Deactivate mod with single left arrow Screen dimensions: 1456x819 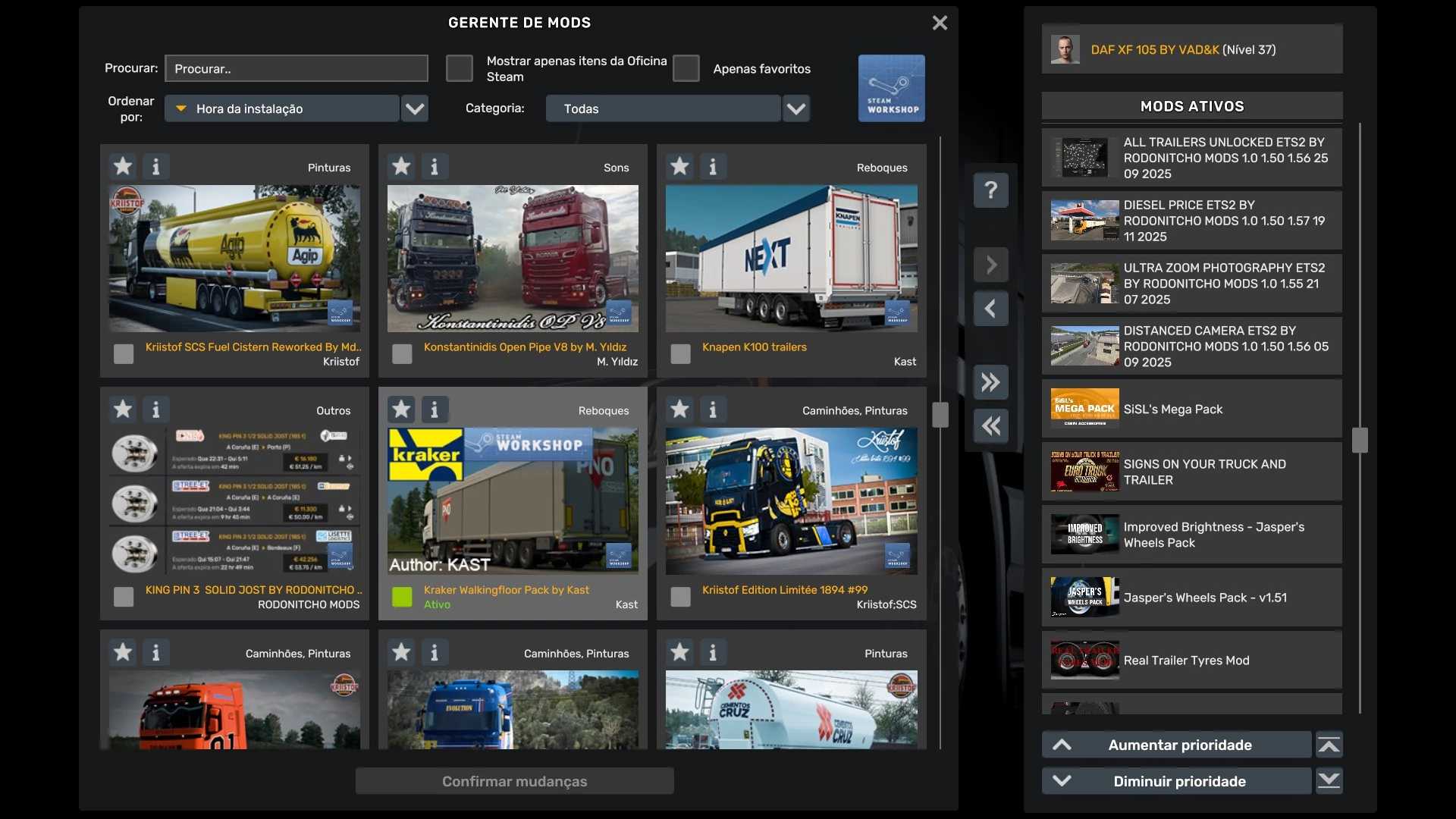pos(990,309)
